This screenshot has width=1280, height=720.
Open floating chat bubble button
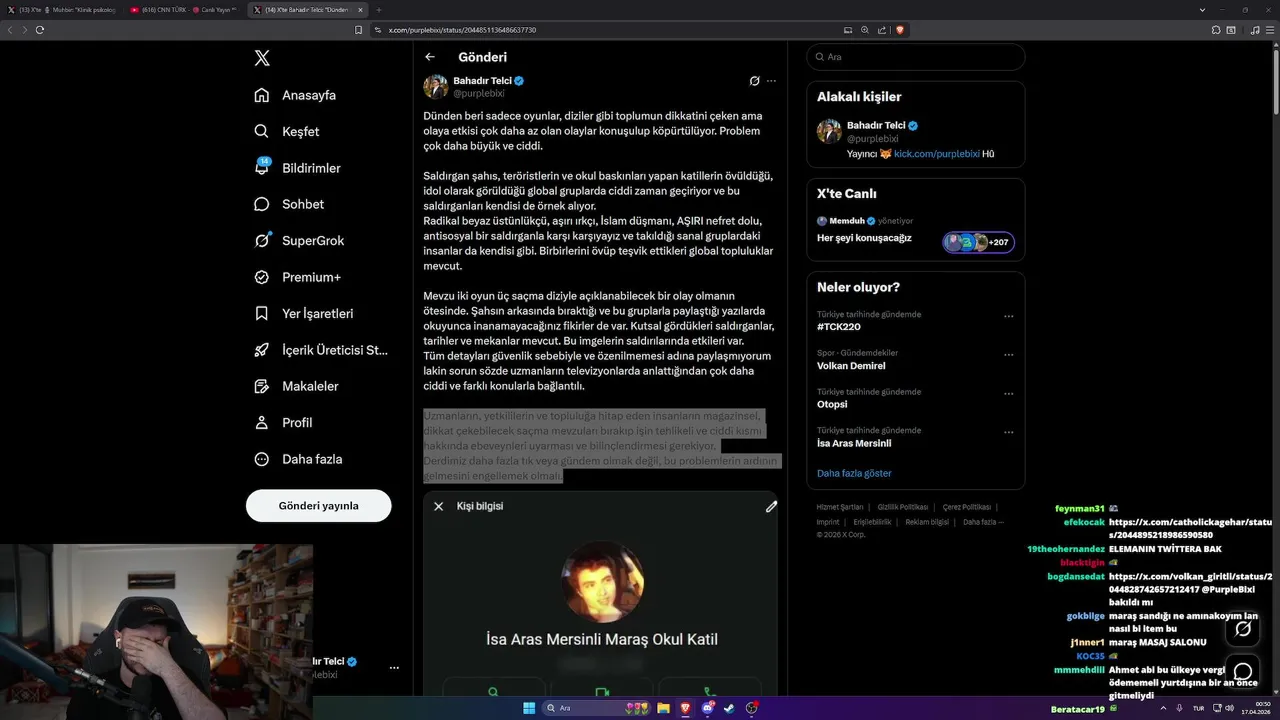[1243, 671]
